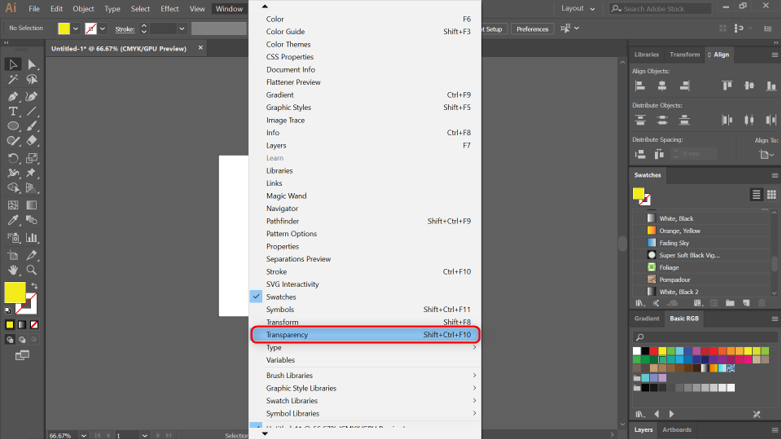Click the Basic RGB search field
Viewport: 781px width, 439px height.
(x=705, y=337)
